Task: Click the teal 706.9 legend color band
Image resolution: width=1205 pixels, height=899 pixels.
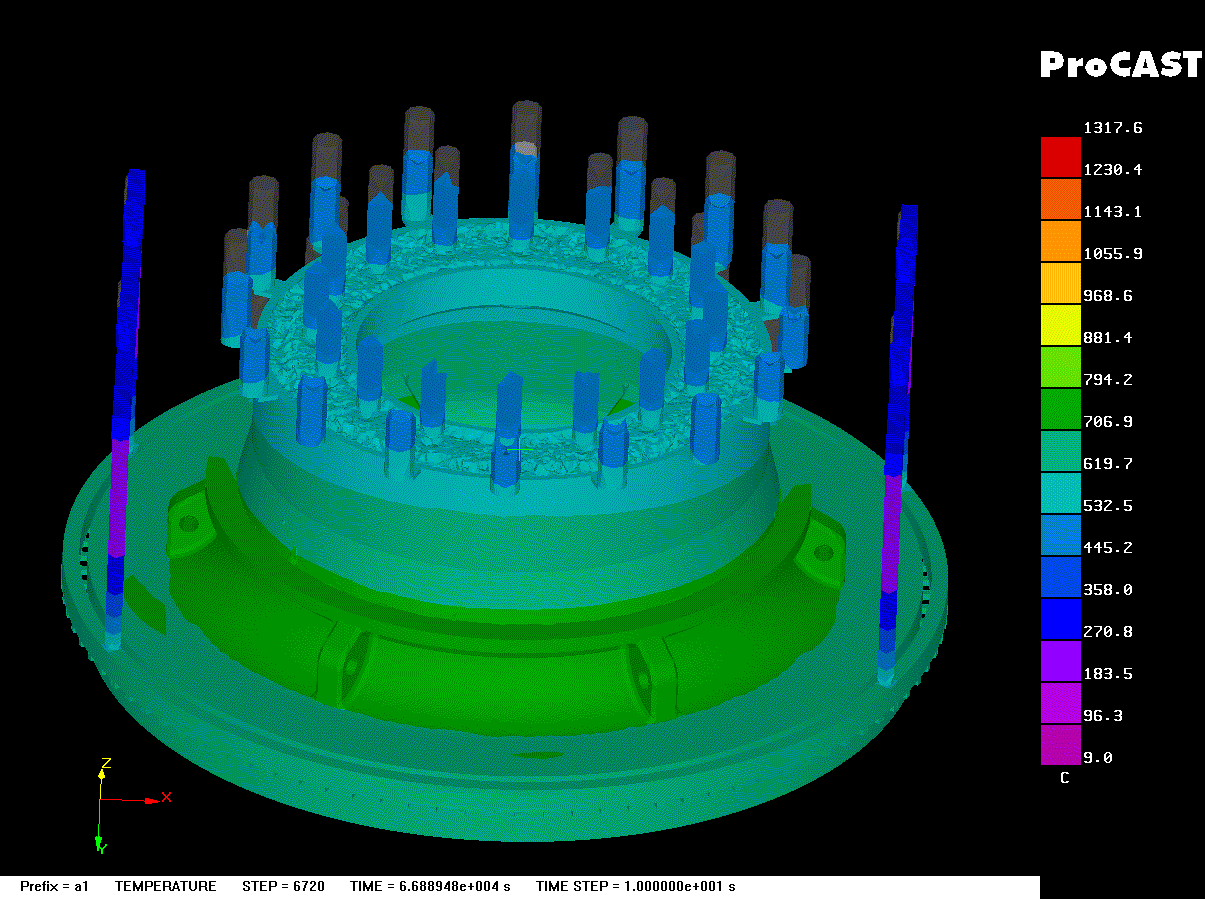Action: point(1060,451)
